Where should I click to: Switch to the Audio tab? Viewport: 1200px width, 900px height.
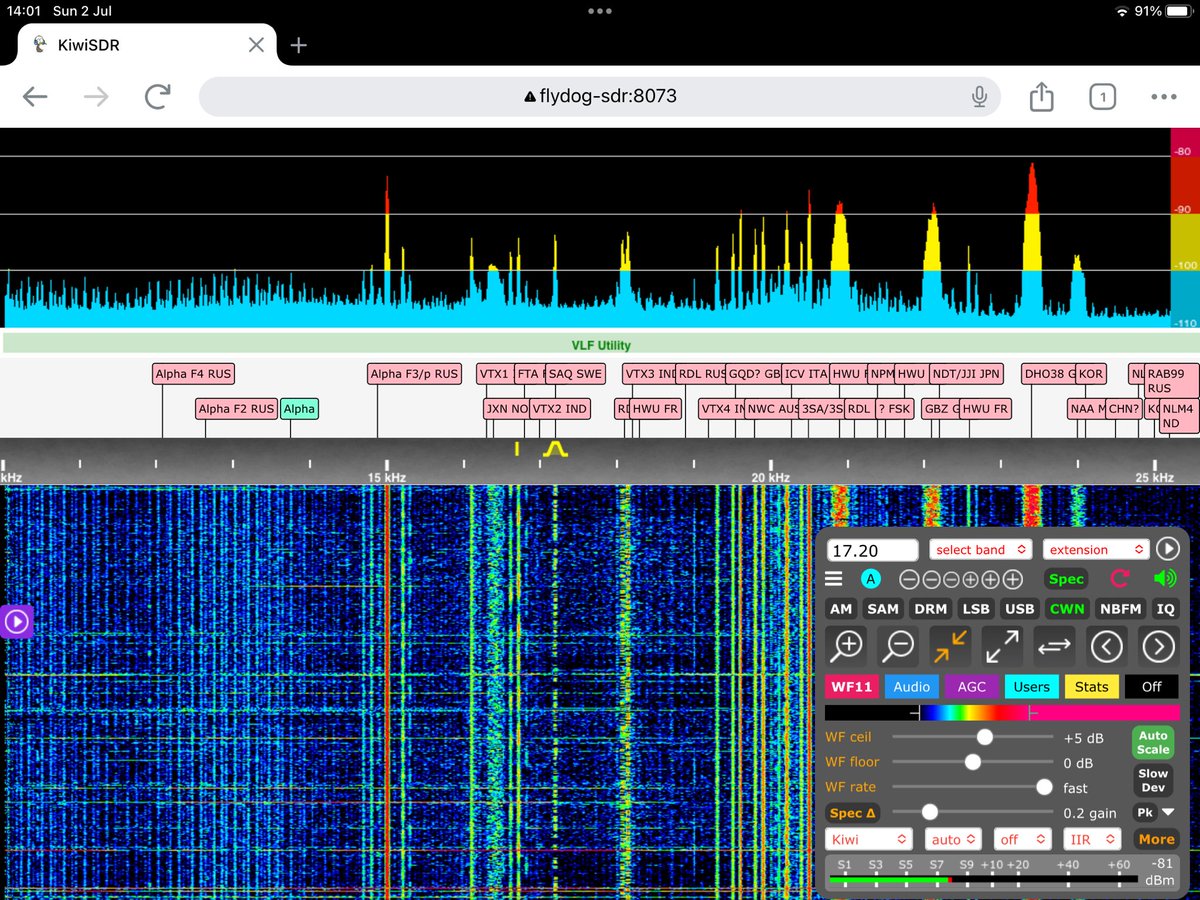click(x=911, y=686)
